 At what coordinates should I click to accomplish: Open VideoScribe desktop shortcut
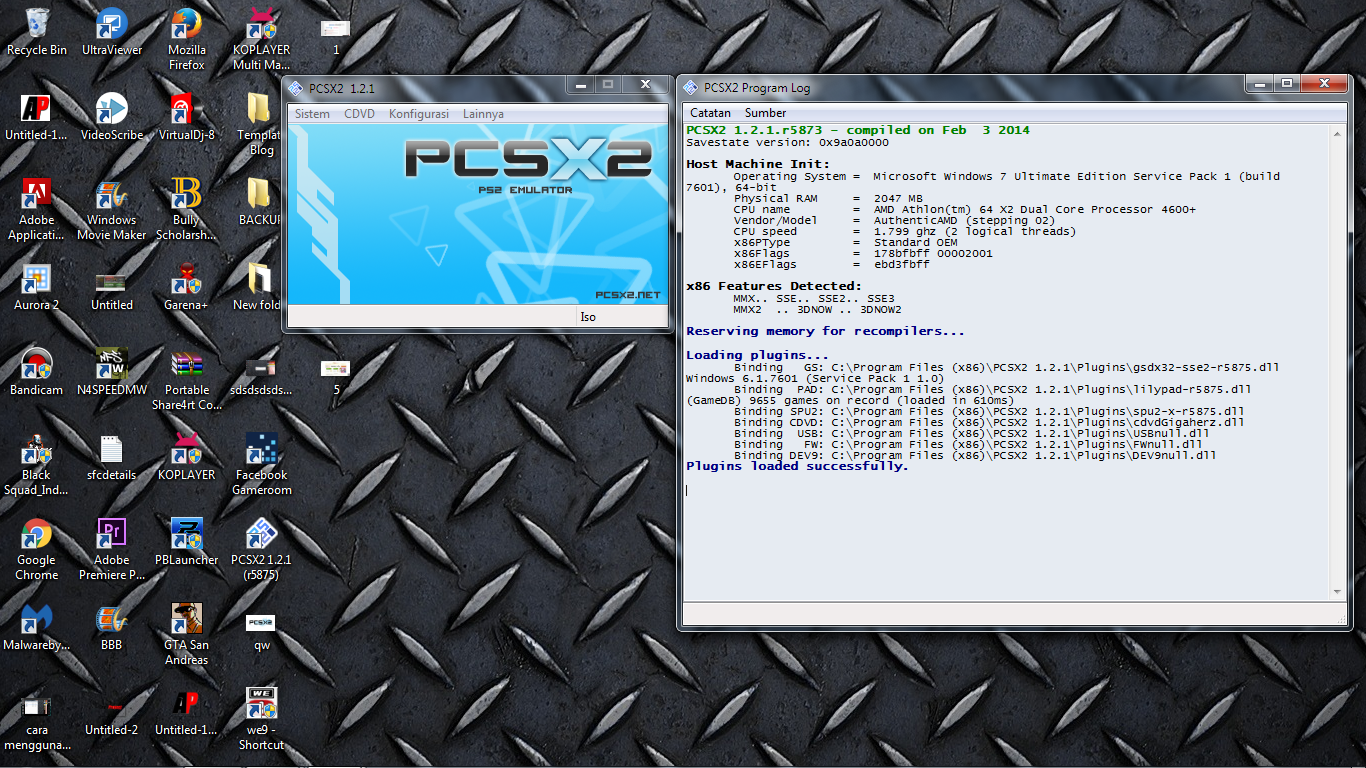(112, 117)
